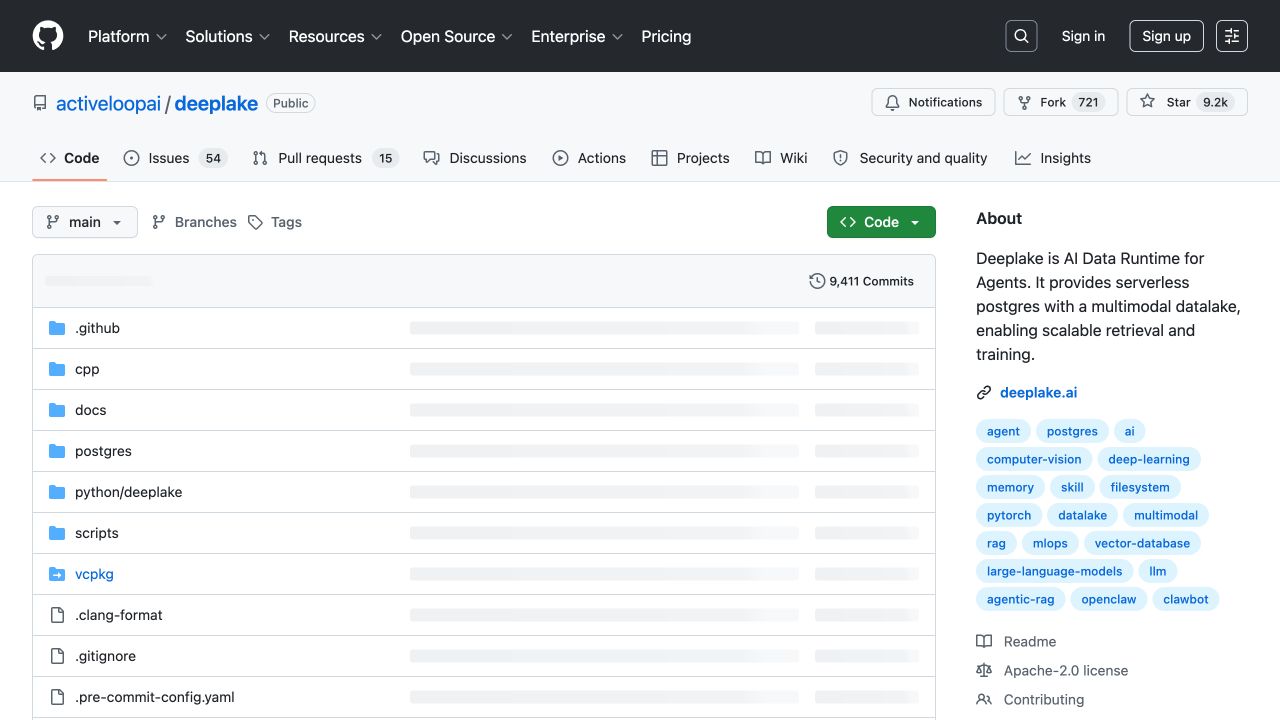
Task: Click the link chain icon beside deeplake.ai
Action: [x=984, y=393]
